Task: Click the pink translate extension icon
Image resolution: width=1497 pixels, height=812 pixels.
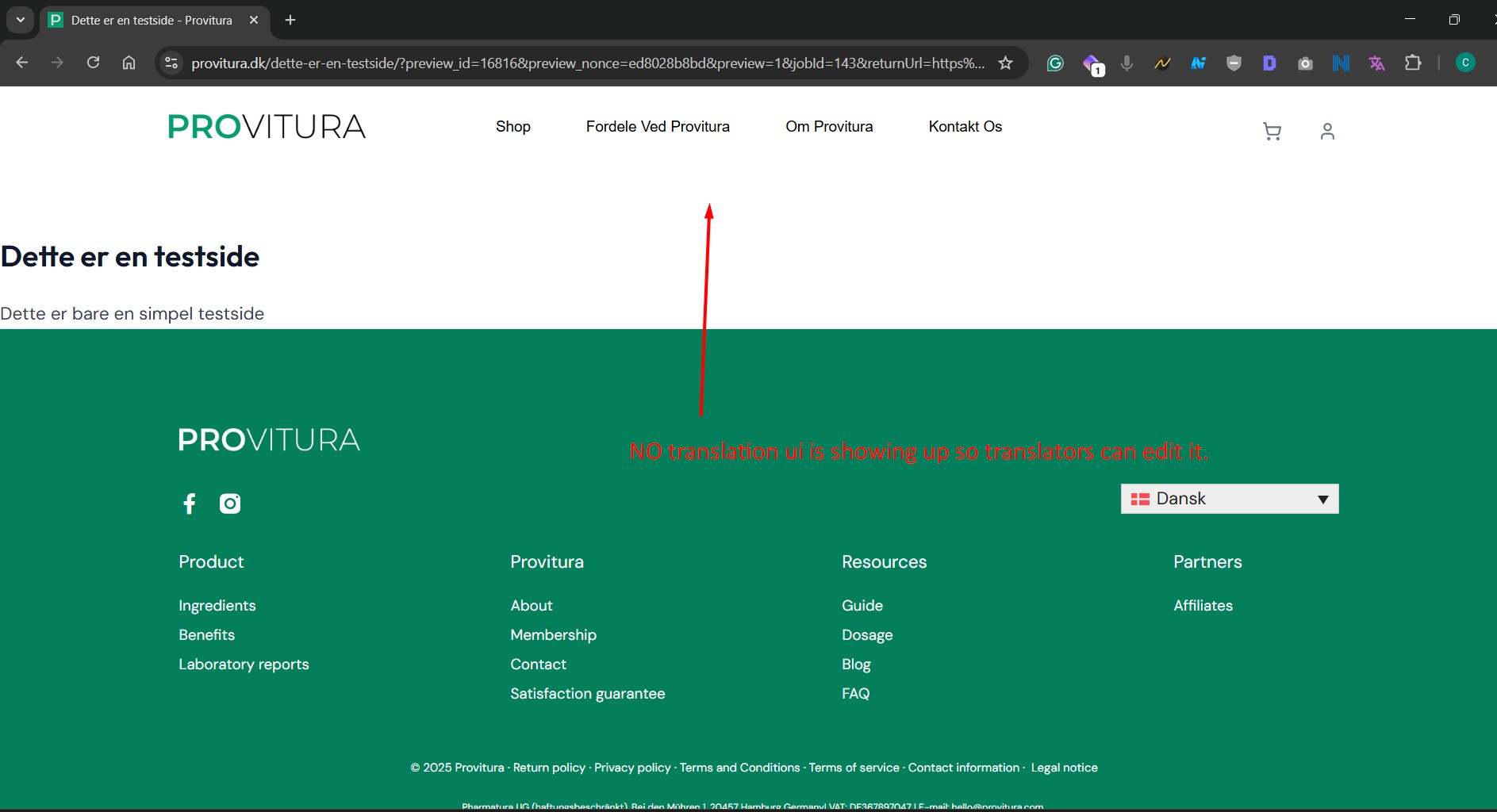Action: click(x=1376, y=63)
